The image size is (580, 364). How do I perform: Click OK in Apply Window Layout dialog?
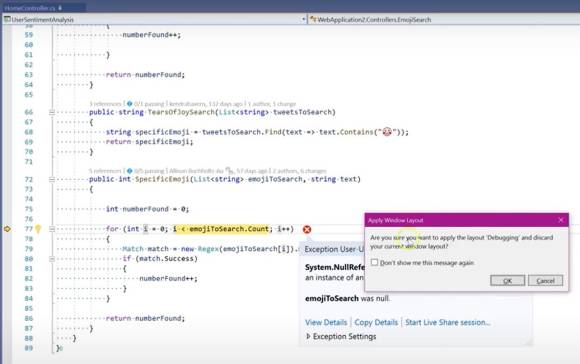click(x=508, y=280)
